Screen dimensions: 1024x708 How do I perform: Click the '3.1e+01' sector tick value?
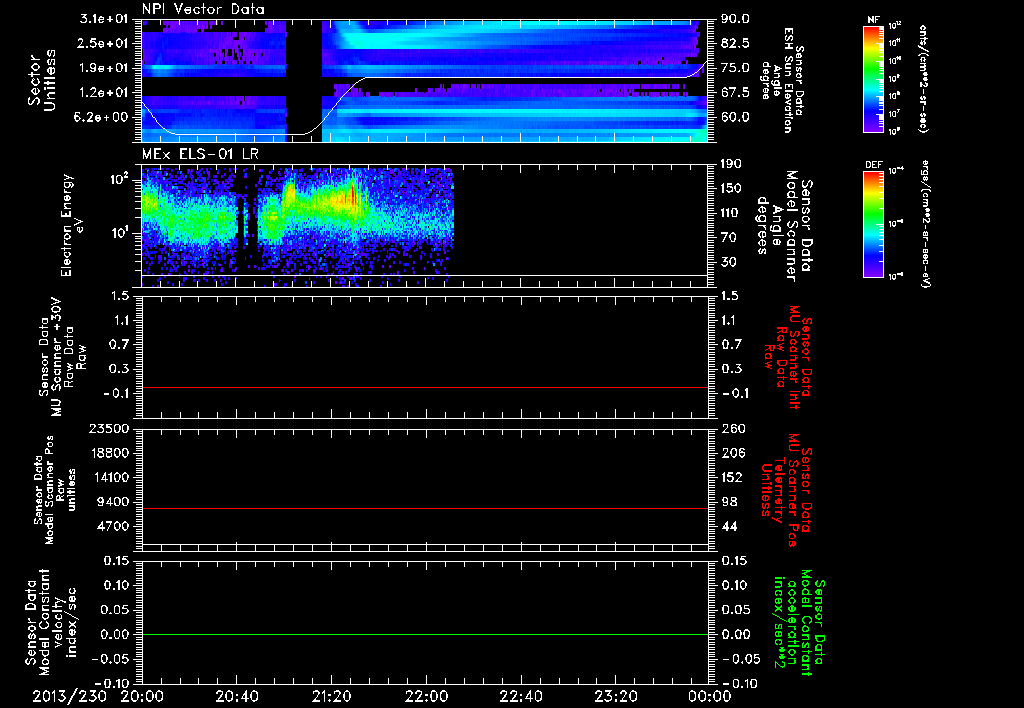point(104,19)
